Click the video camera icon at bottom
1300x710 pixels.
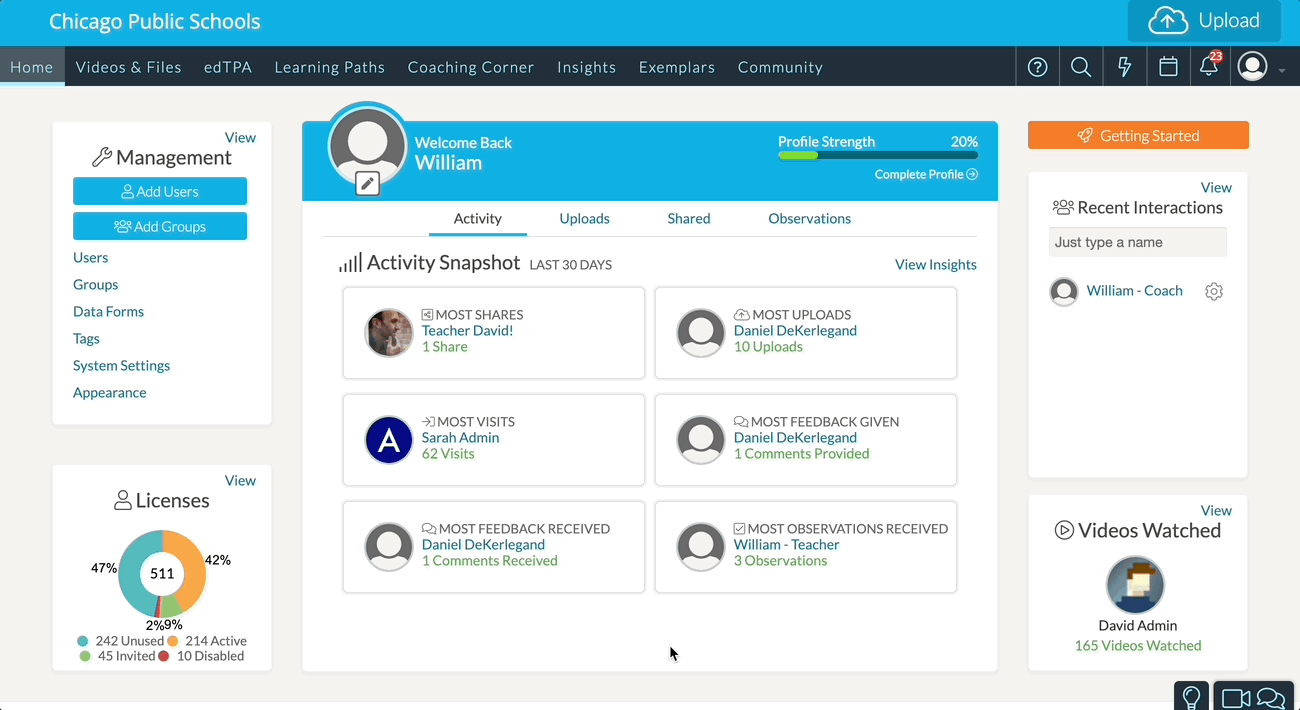point(1236,697)
